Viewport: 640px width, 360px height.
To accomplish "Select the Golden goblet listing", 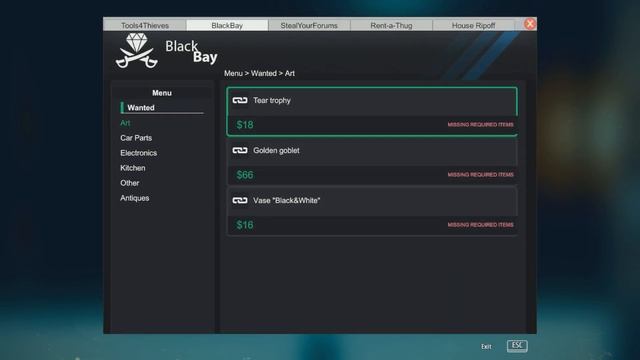I will (x=372, y=162).
